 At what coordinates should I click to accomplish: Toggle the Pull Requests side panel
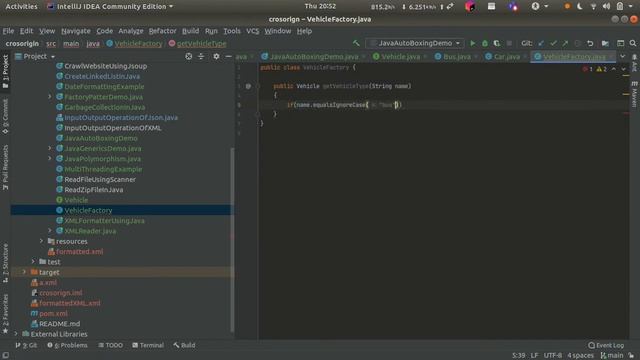click(5, 167)
